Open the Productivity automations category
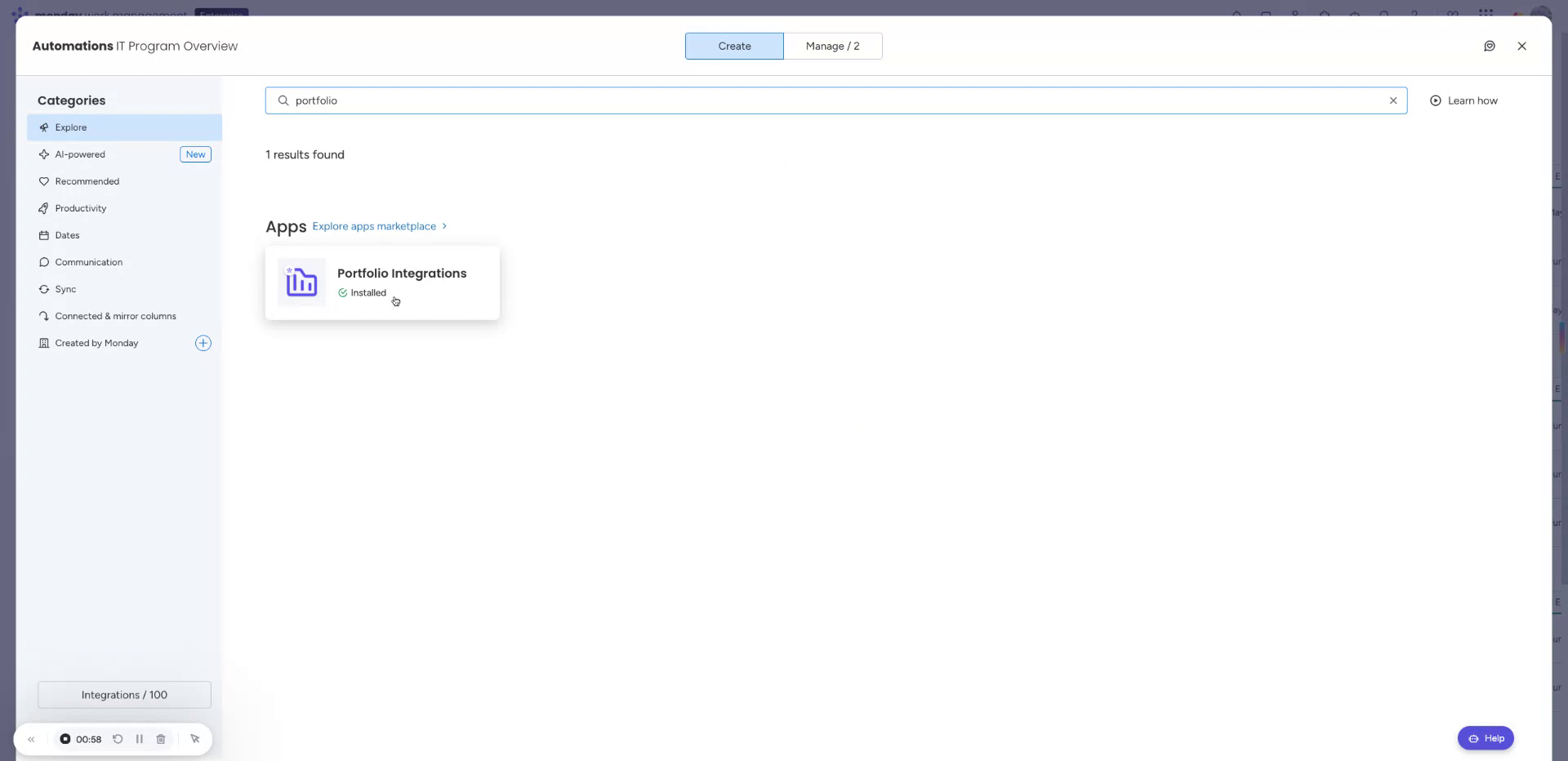Screen dimensions: 1568x761 pos(80,207)
